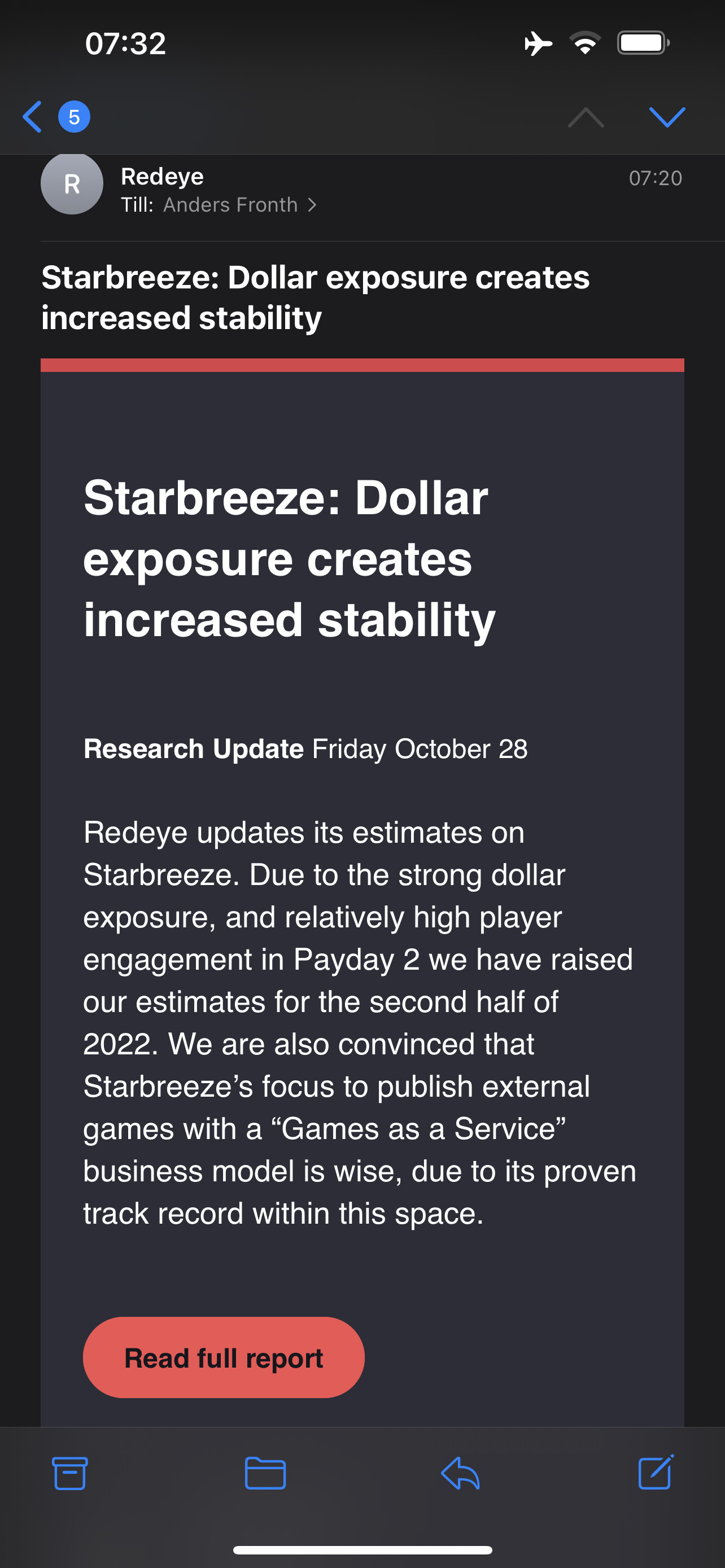Image resolution: width=725 pixels, height=1568 pixels.
Task: Tap the Redeye sender avatar
Action: [72, 183]
